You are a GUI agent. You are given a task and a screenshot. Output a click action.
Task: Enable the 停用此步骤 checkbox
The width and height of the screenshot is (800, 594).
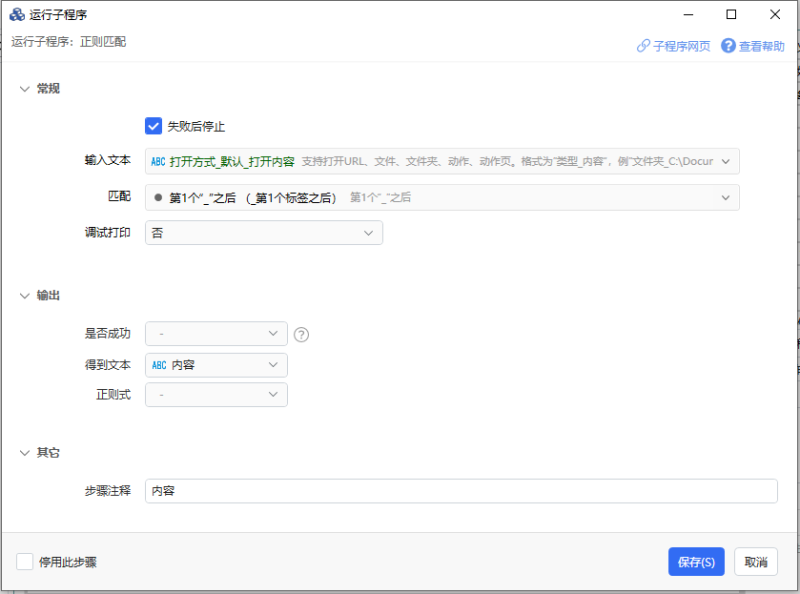(25, 562)
